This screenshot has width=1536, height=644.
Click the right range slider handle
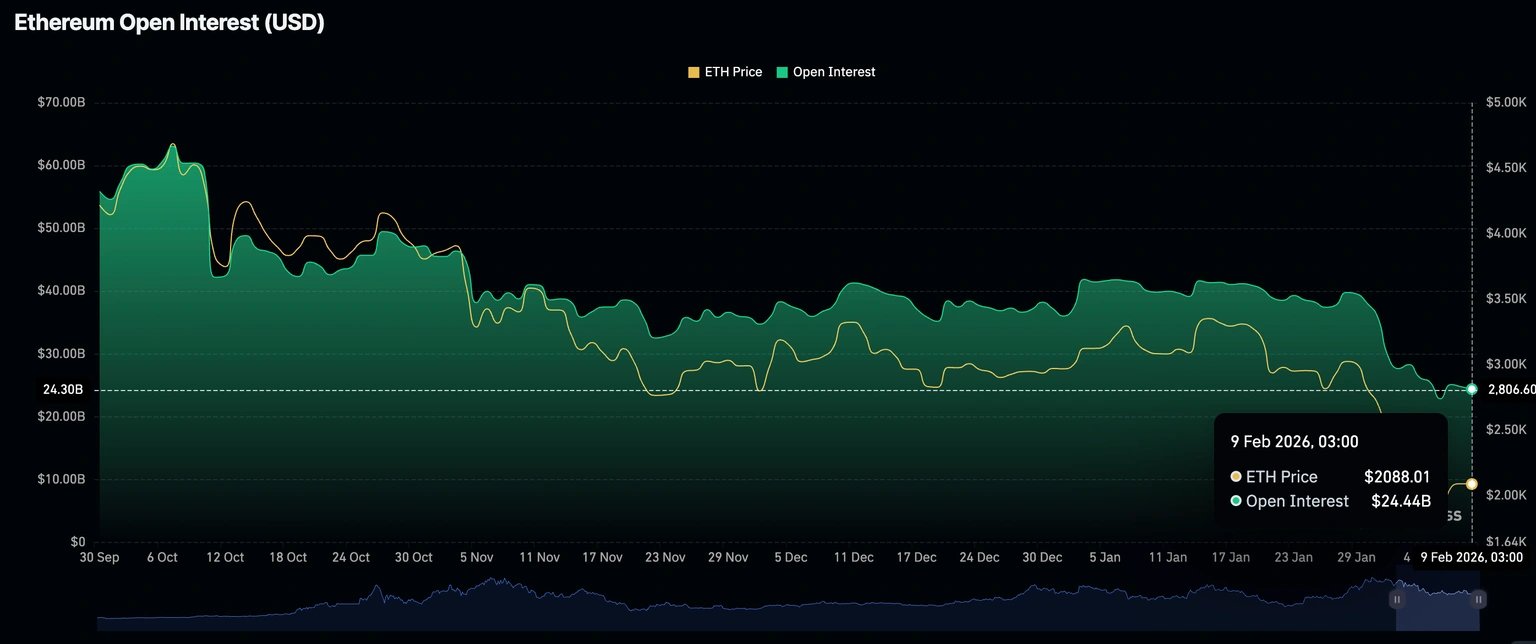pyautogui.click(x=1478, y=599)
